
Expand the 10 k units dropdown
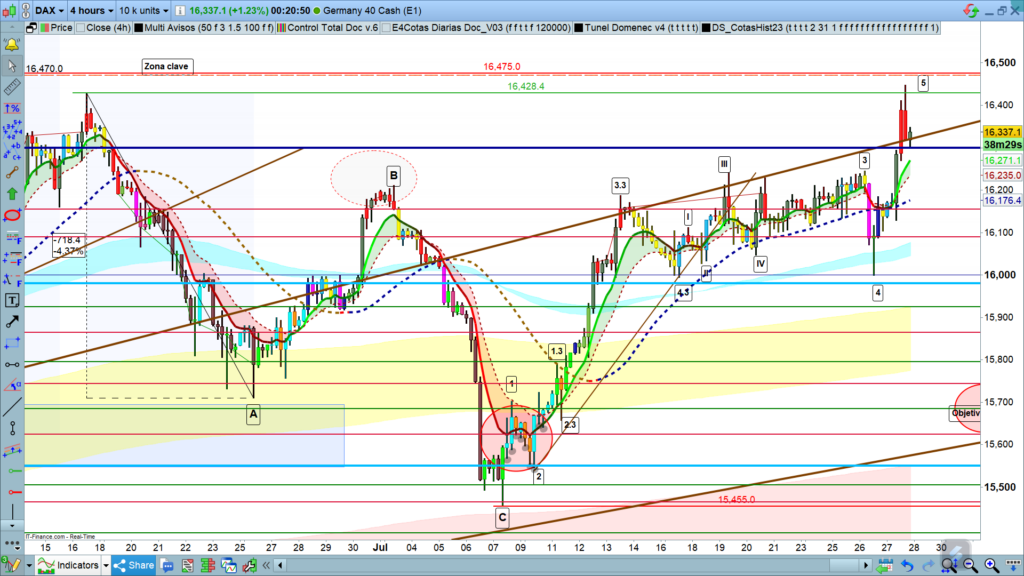144,9
